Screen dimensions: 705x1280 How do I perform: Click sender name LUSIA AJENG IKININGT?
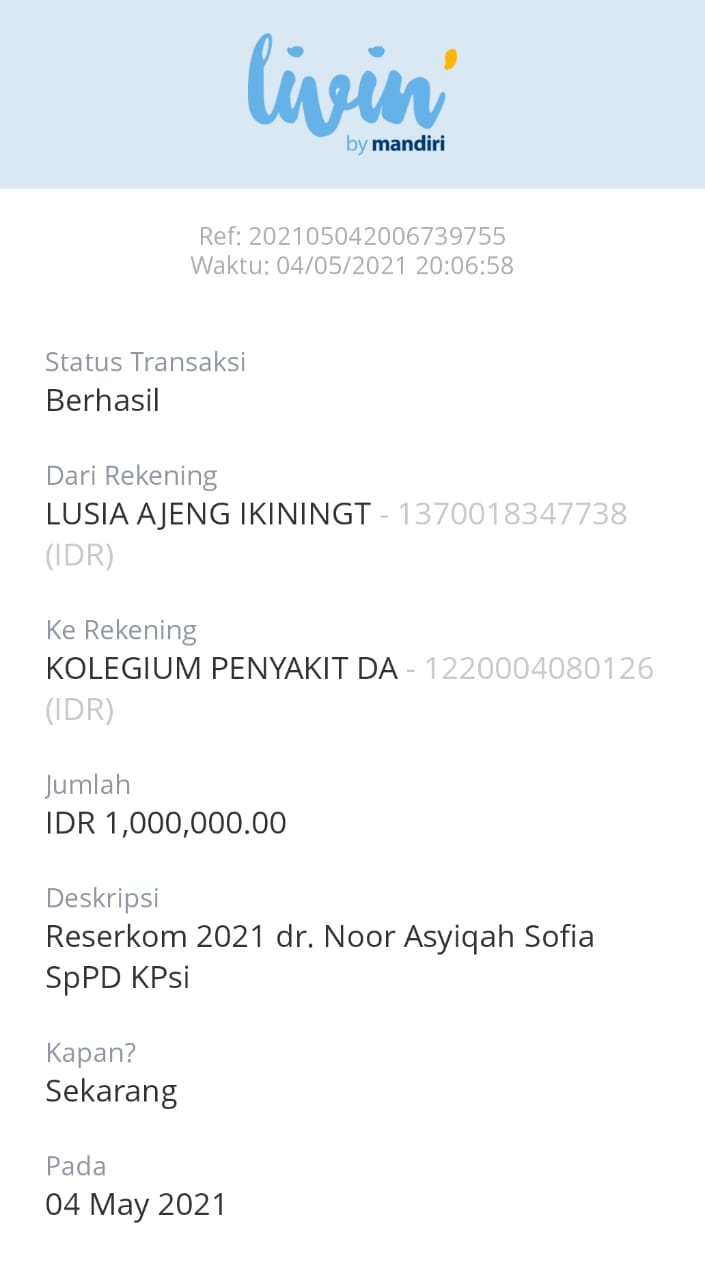[208, 514]
